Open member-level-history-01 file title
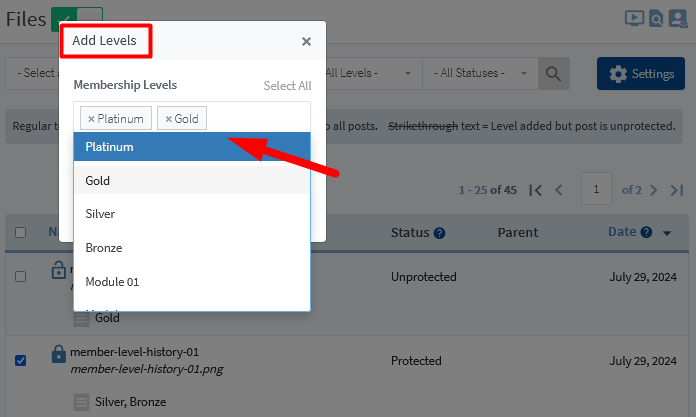The image size is (696, 417). click(x=134, y=352)
